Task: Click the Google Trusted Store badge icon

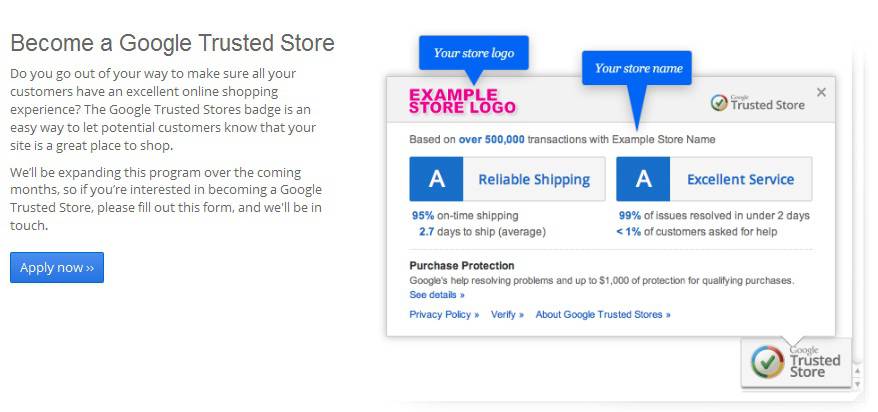Action: 796,362
